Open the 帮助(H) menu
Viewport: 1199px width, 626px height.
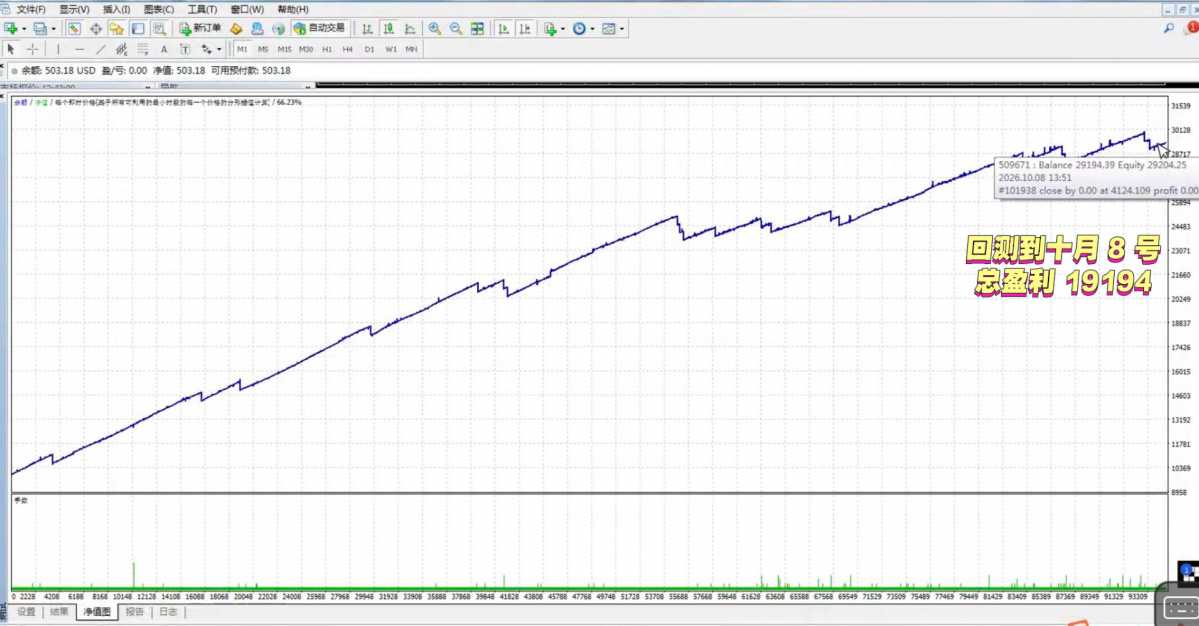coord(293,9)
